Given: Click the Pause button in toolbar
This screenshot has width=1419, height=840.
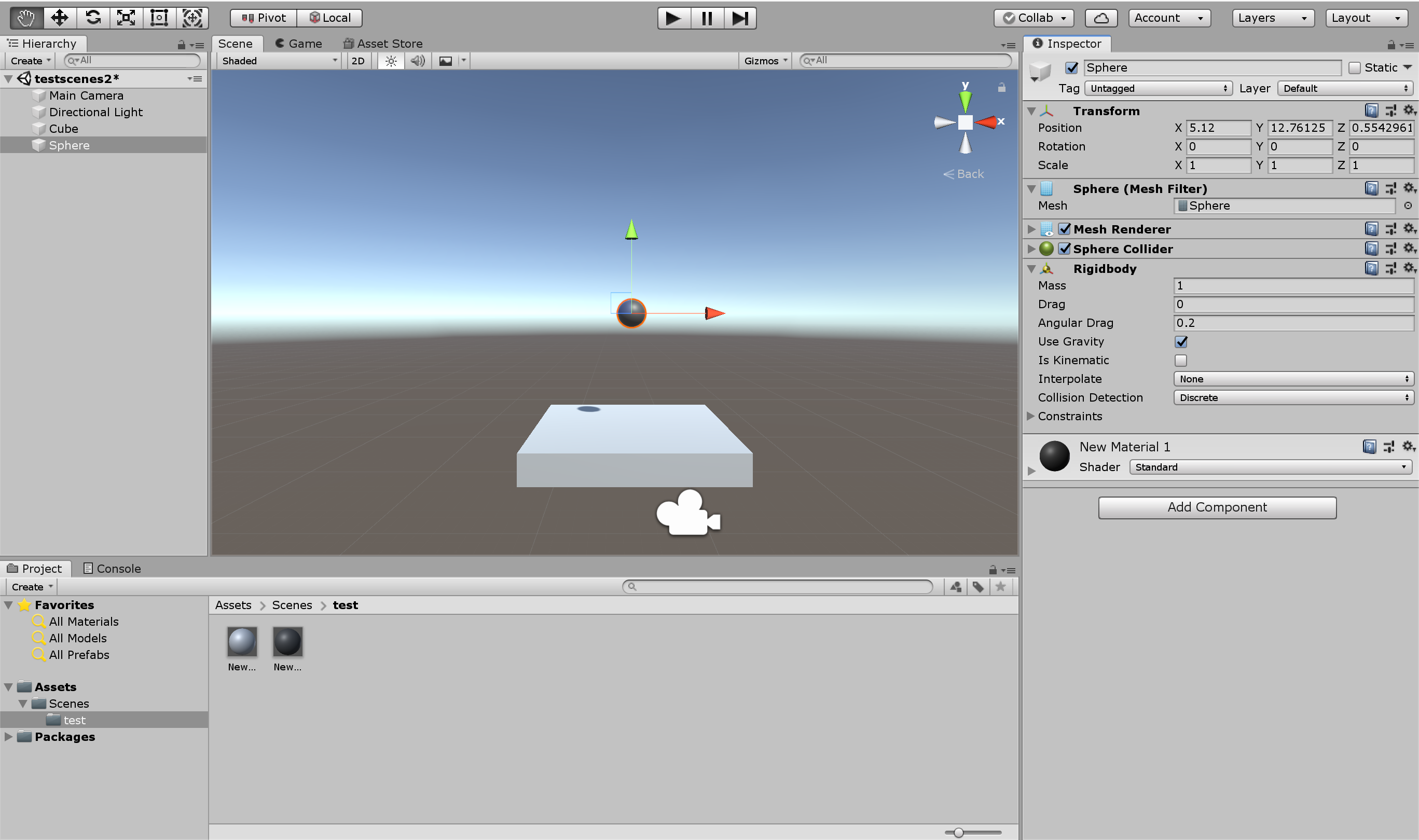Looking at the screenshot, I should (x=705, y=17).
